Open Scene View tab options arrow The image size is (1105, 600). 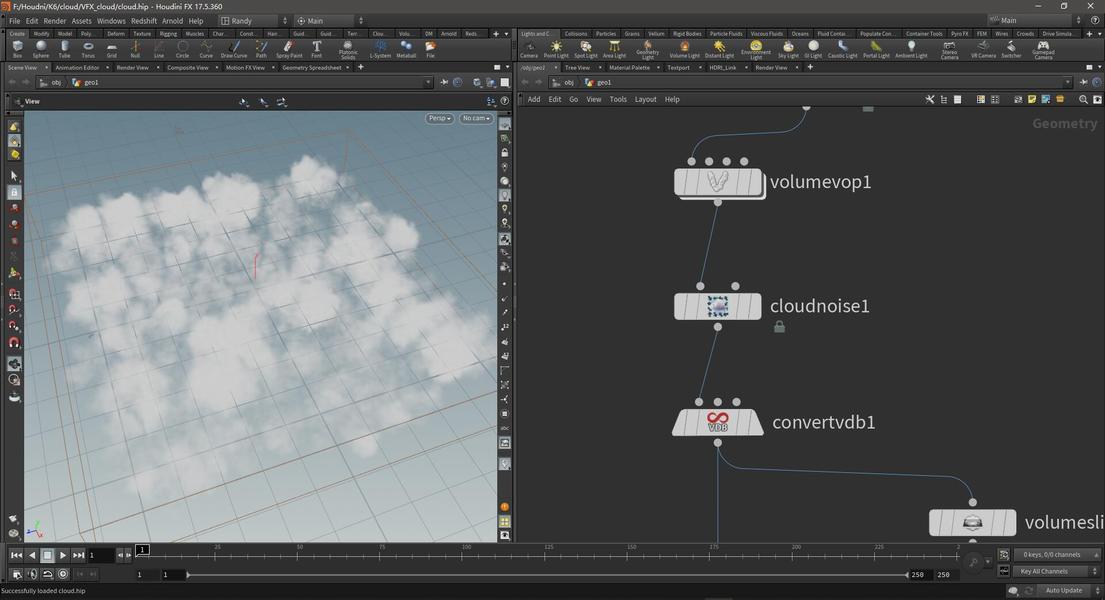(46, 68)
